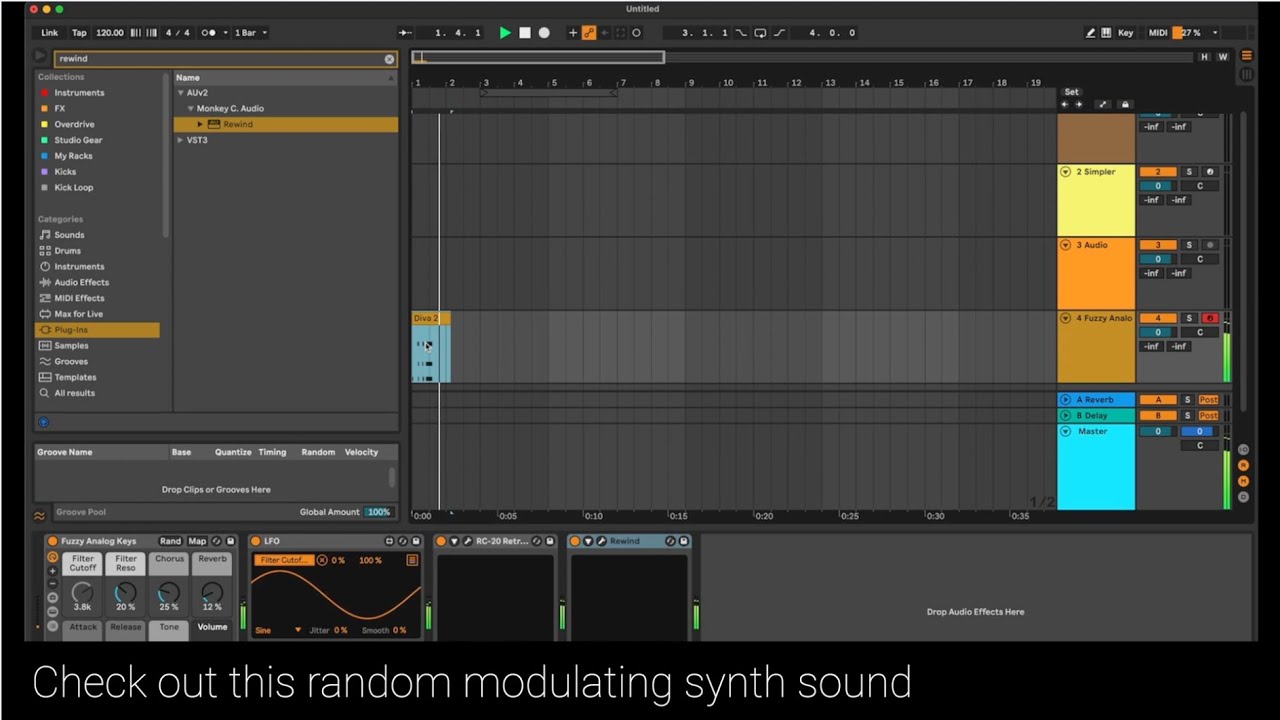
Task: Toggle computer MIDI keyboard icon
Action: [x=1106, y=33]
